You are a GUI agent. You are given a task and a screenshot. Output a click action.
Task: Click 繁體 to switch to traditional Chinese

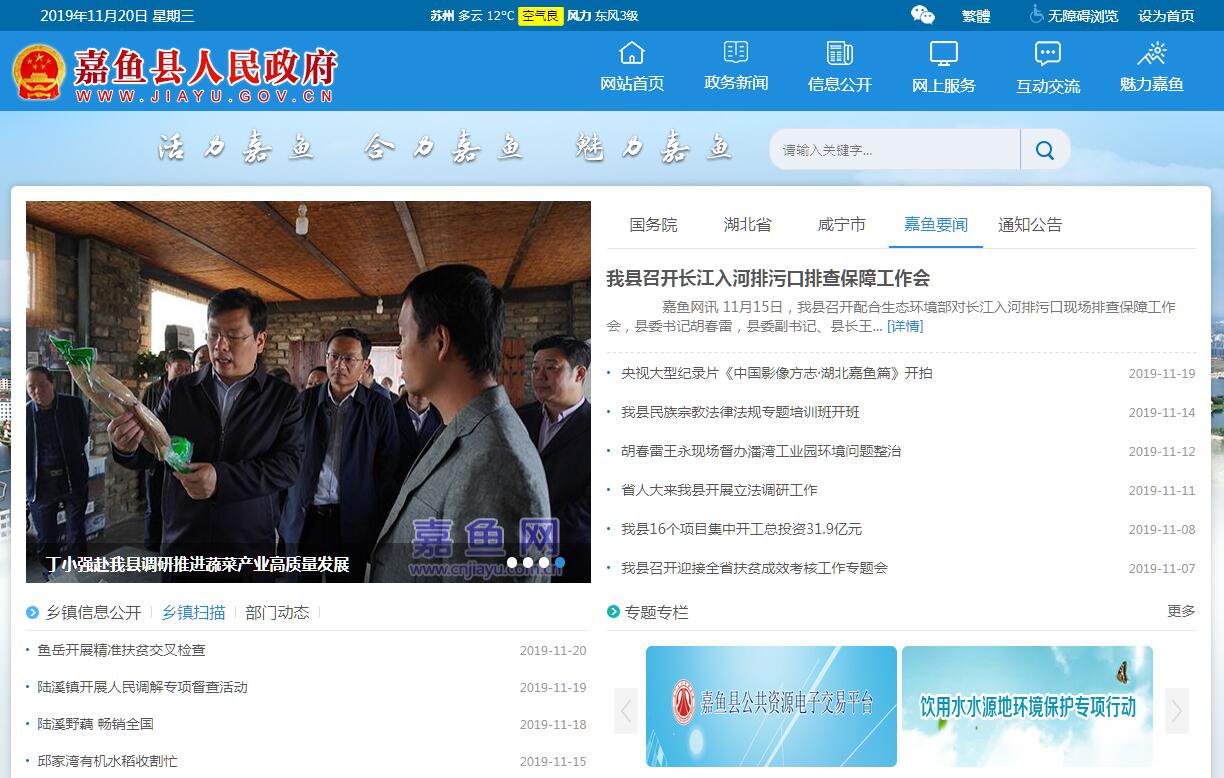tap(976, 16)
